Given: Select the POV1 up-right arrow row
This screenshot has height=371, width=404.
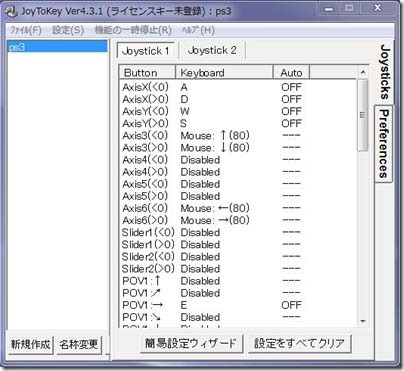Looking at the screenshot, I should point(239,293).
